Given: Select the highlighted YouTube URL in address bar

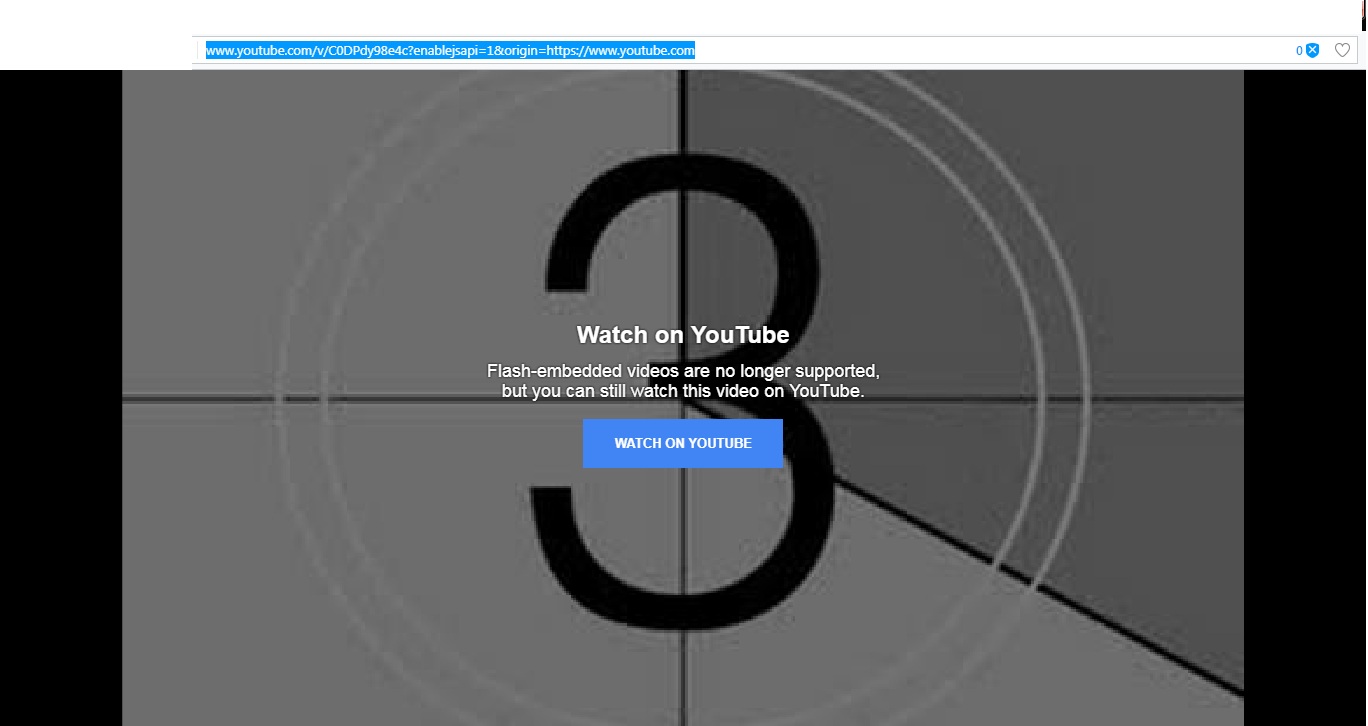Looking at the screenshot, I should tap(450, 50).
